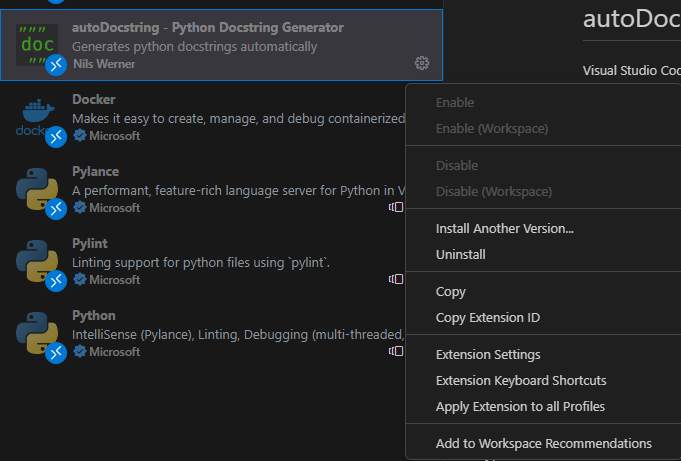Click the autoDocstring extension logo
This screenshot has width=681, height=461.
[37, 45]
